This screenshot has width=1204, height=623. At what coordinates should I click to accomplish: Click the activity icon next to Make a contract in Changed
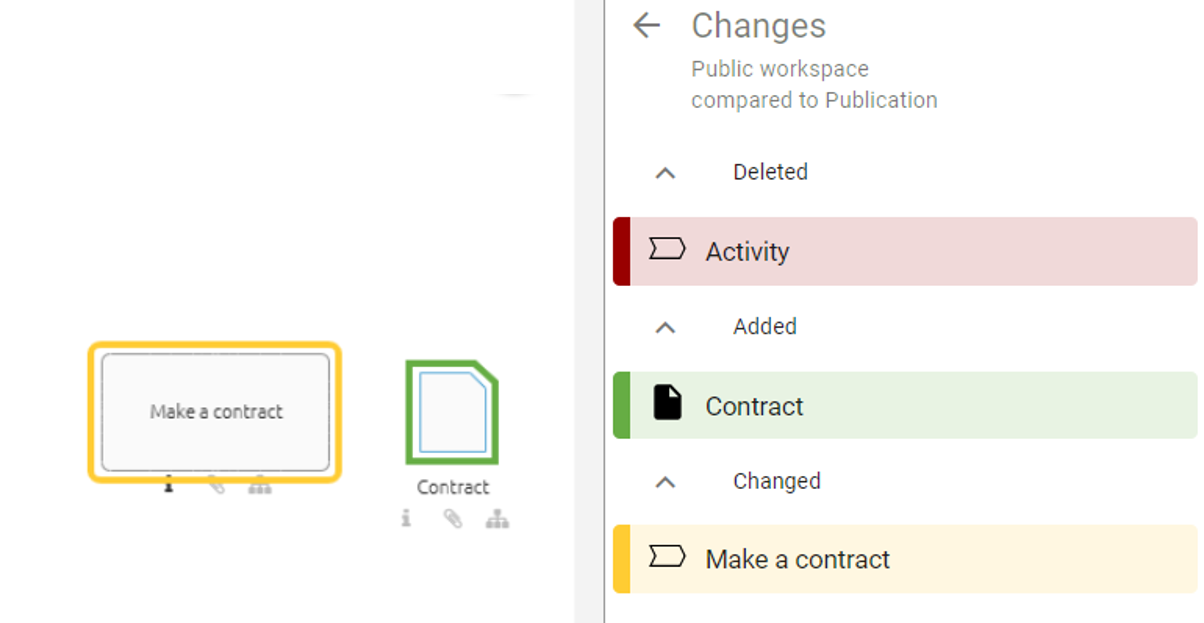[667, 559]
